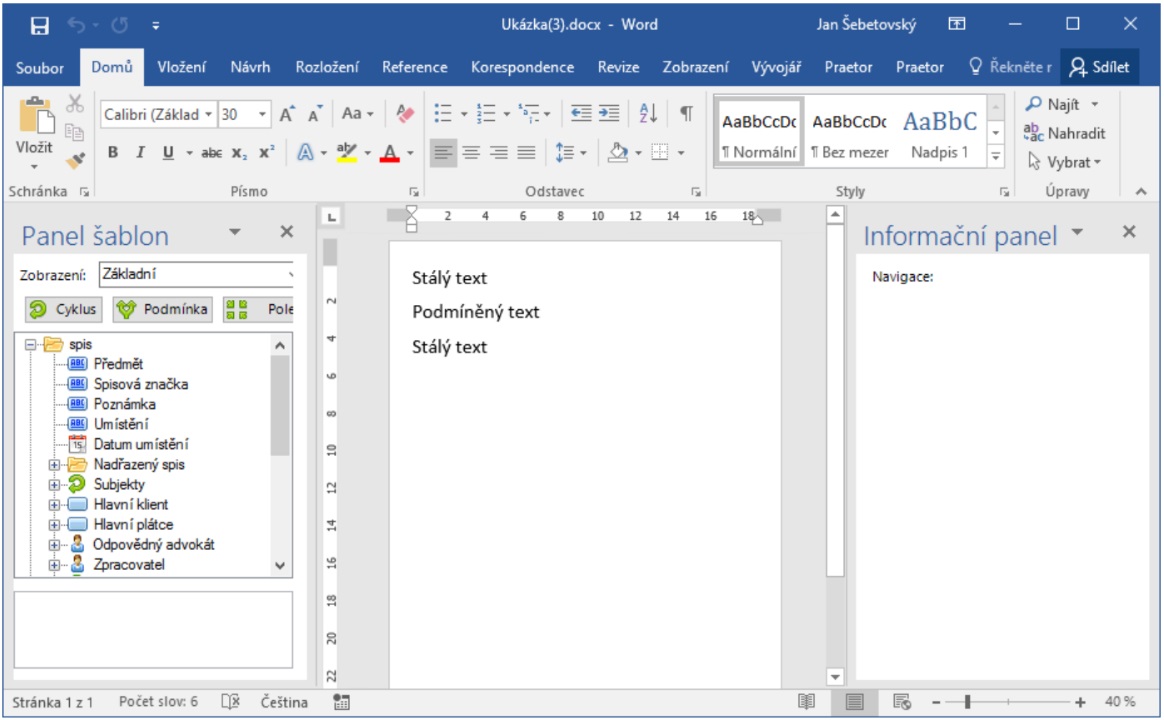This screenshot has height=720, width=1164.
Task: Click the Clear Formatting eraser icon
Action: pyautogui.click(x=405, y=114)
